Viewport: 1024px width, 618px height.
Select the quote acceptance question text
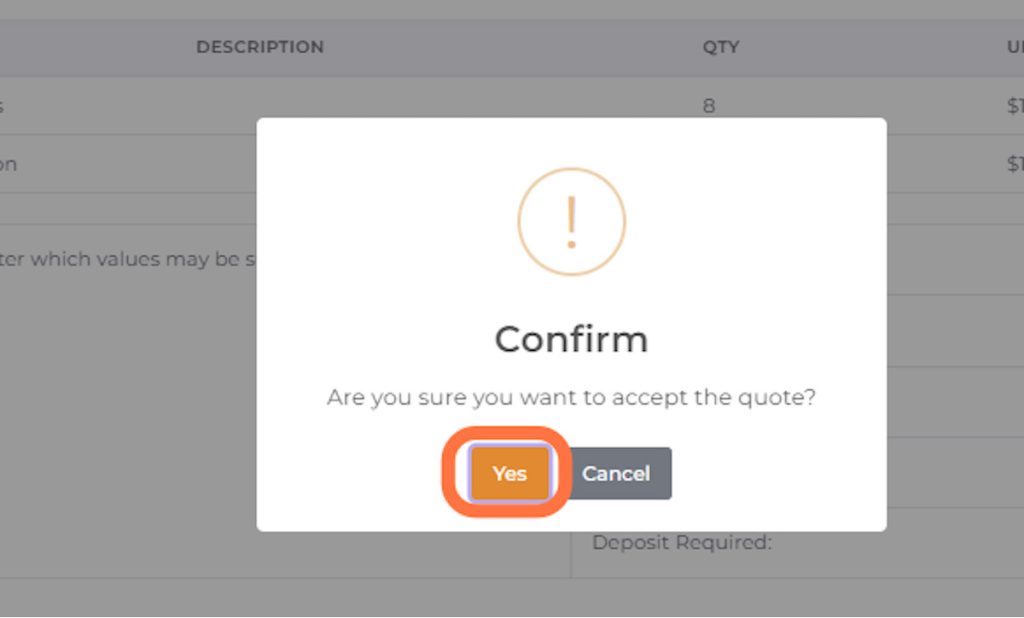pos(571,397)
